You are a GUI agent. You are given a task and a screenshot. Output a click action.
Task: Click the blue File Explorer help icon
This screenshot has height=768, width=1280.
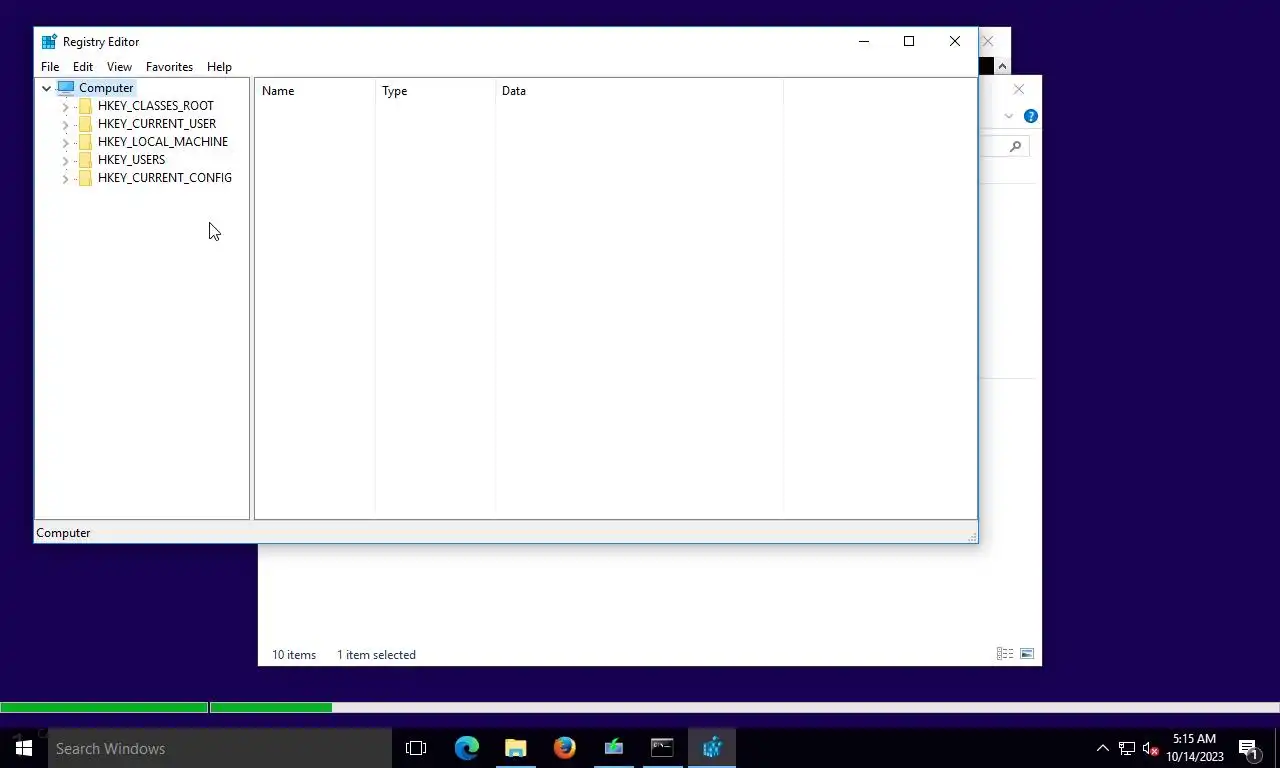click(x=1031, y=116)
